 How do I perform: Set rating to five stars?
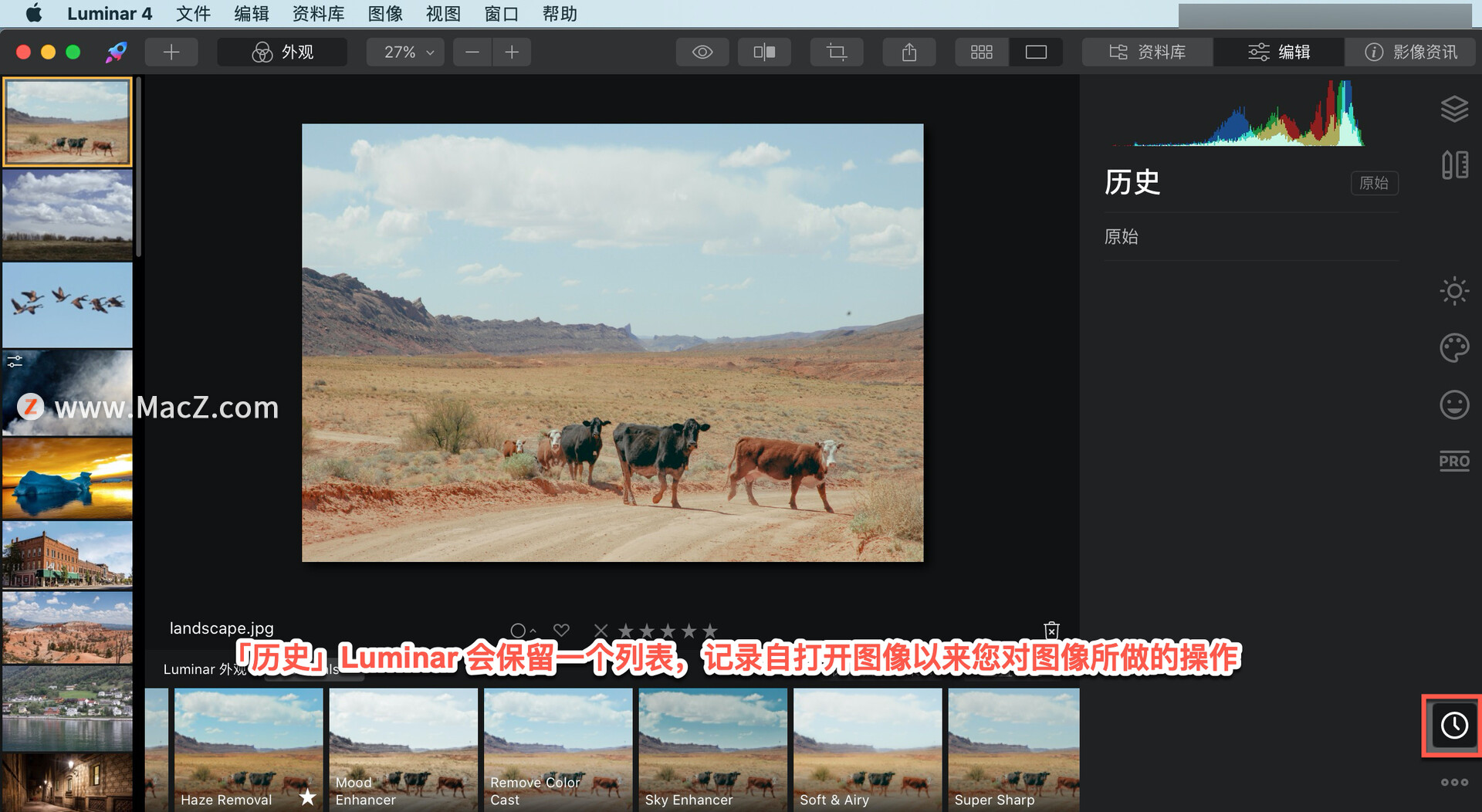coord(709,631)
